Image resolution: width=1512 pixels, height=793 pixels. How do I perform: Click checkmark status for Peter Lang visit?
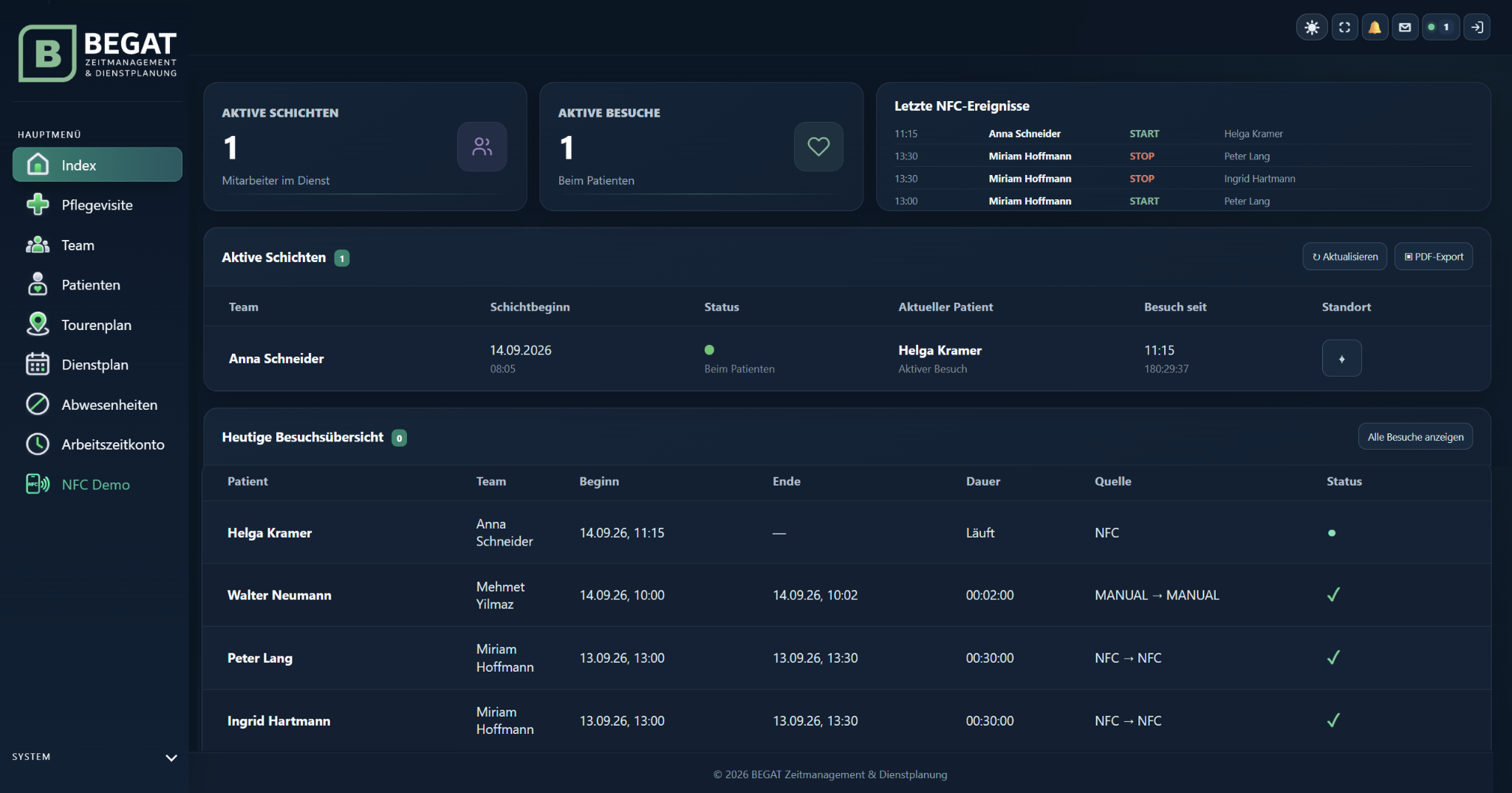pyautogui.click(x=1333, y=657)
